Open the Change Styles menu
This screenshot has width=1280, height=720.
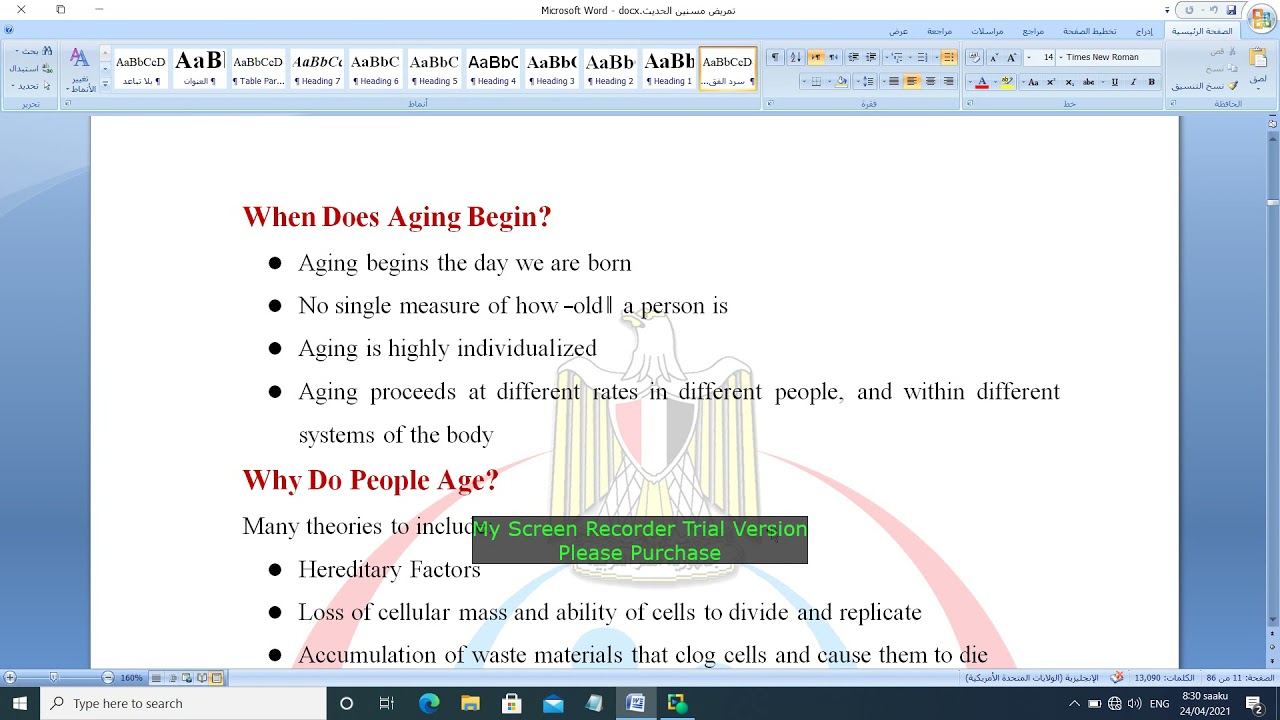click(x=79, y=69)
